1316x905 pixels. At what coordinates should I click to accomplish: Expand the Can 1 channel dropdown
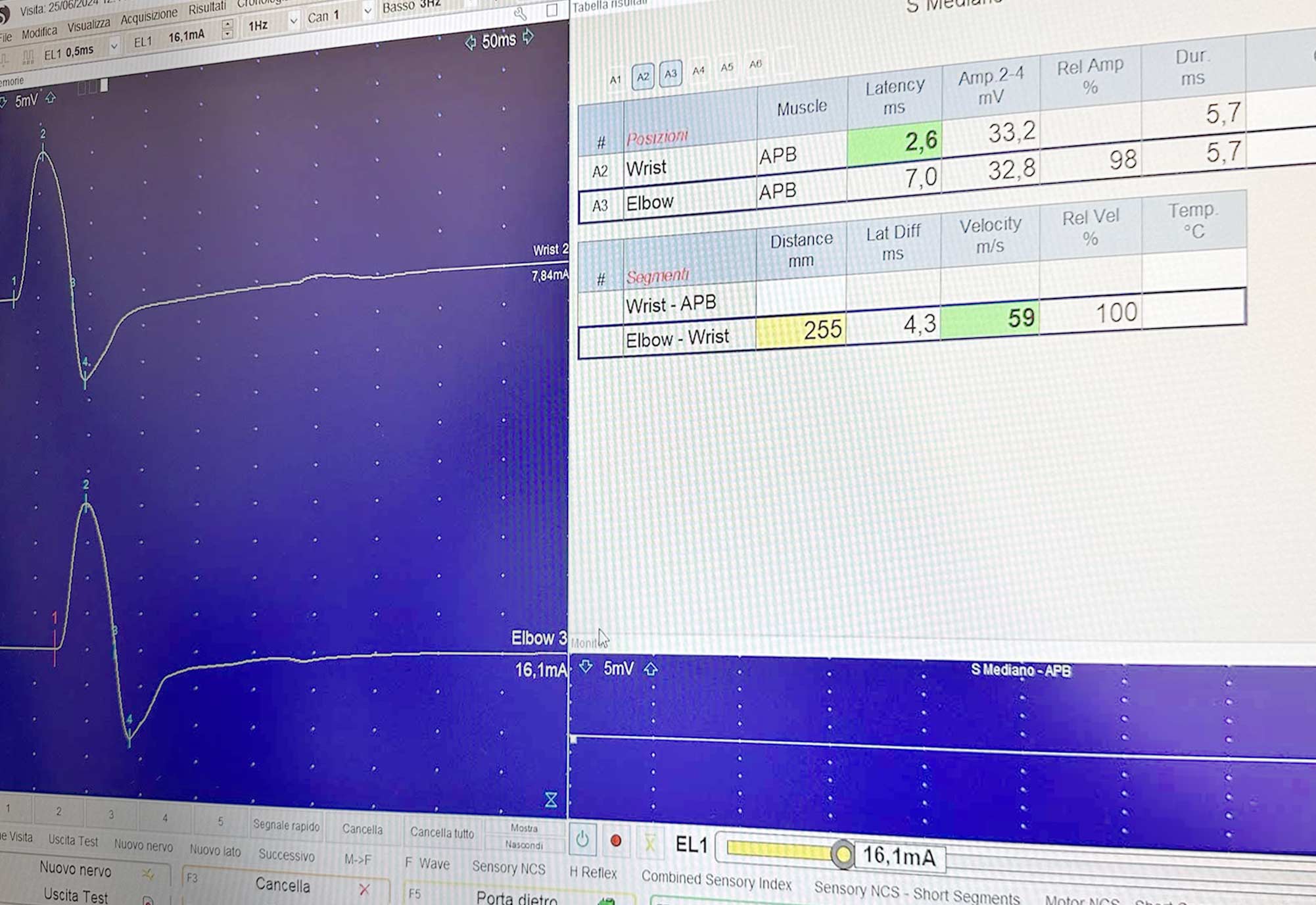point(368,11)
